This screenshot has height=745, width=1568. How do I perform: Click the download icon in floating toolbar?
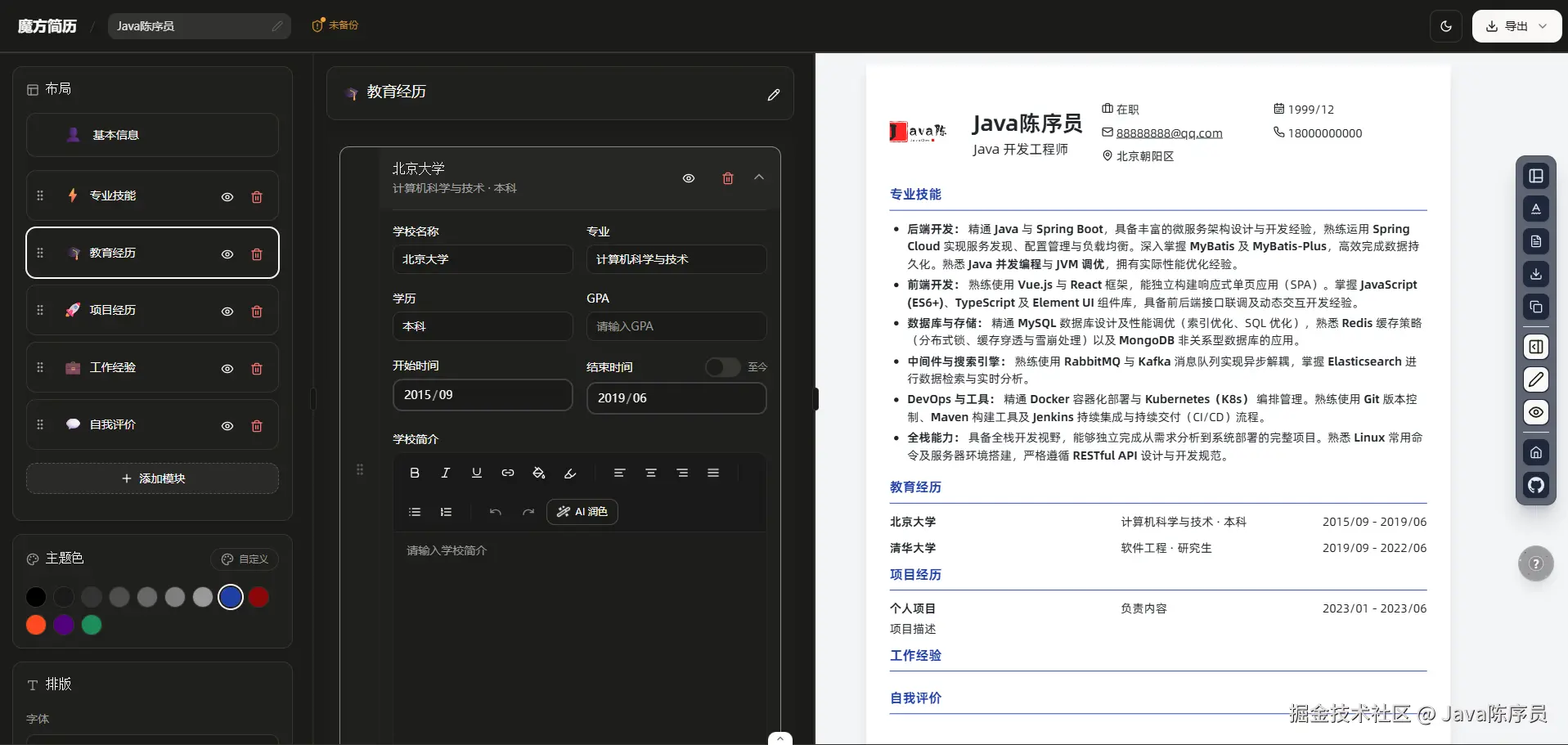click(x=1536, y=274)
